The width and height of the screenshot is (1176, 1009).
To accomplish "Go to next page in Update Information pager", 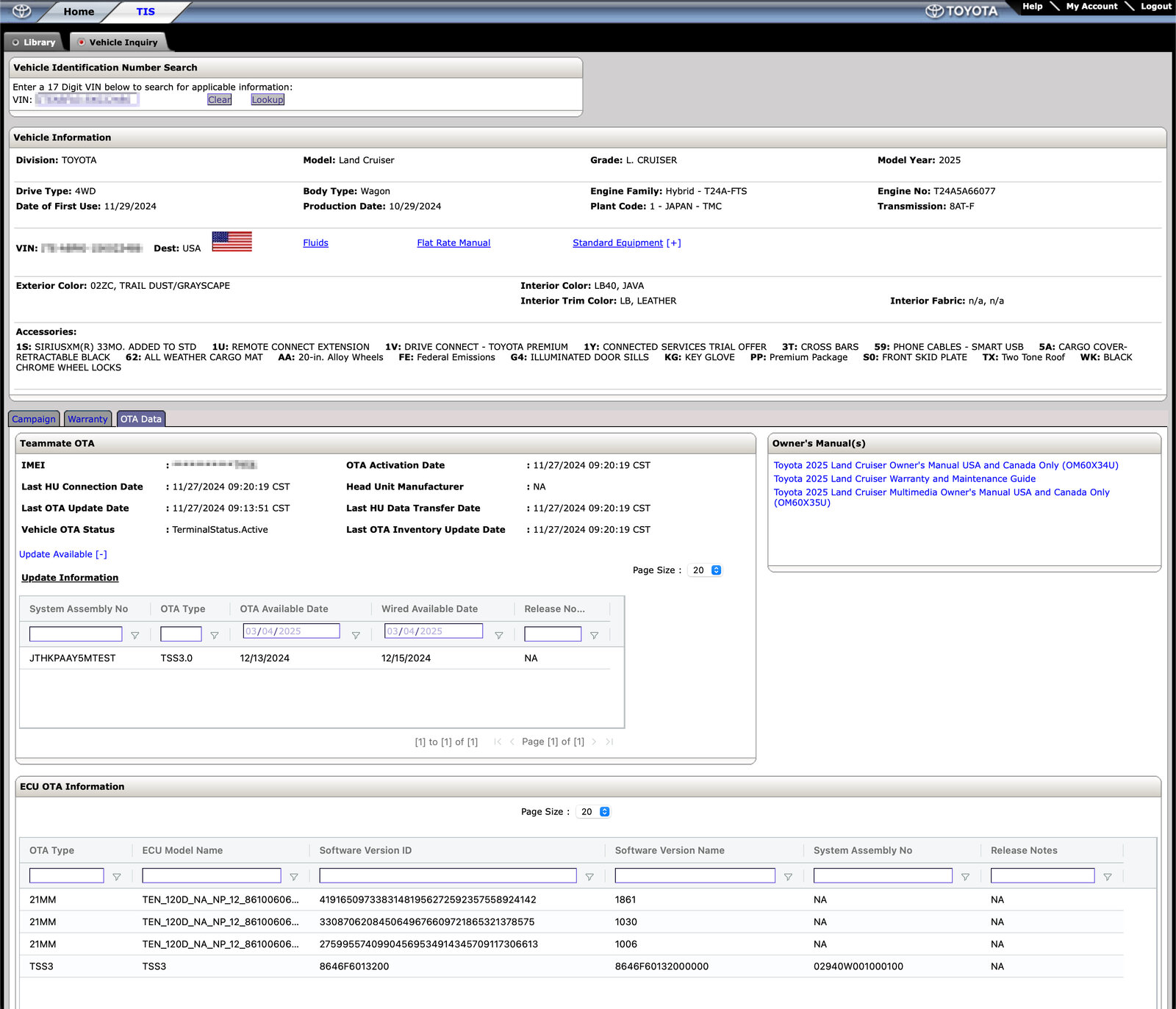I will click(x=594, y=742).
